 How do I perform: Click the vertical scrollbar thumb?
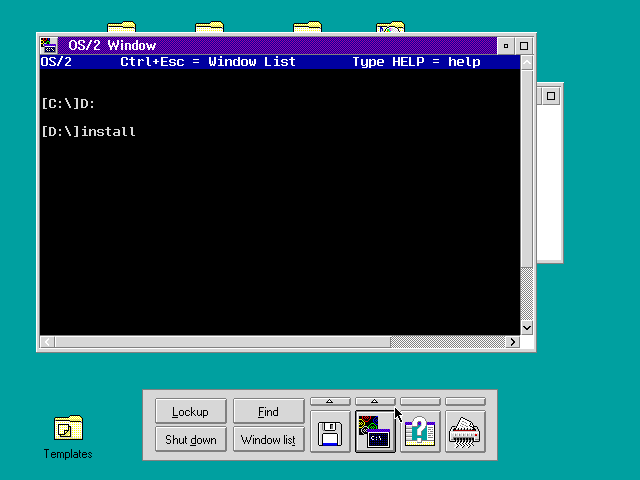coord(527,169)
